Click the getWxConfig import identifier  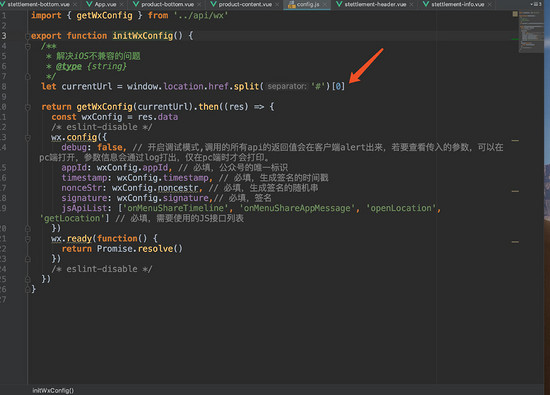tap(104, 16)
